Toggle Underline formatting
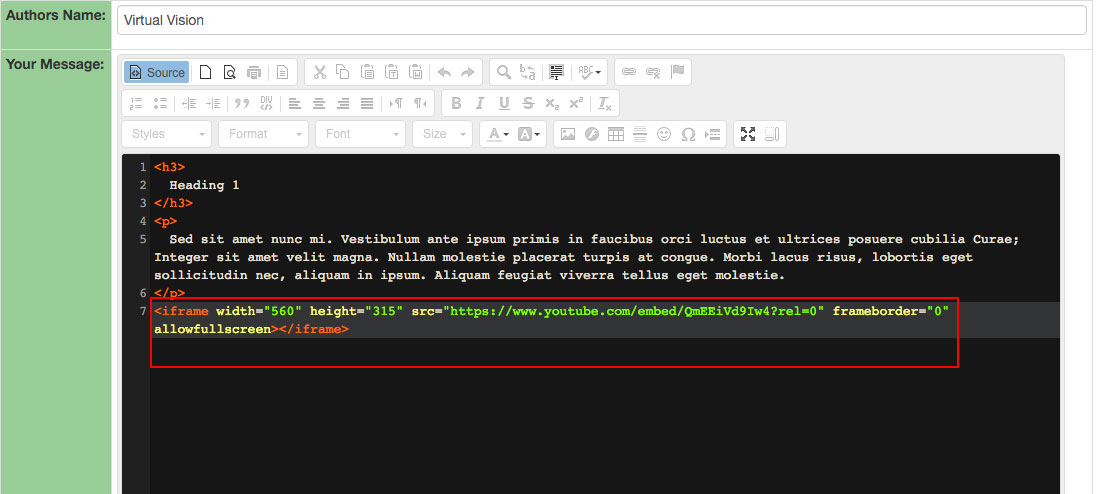 [504, 103]
